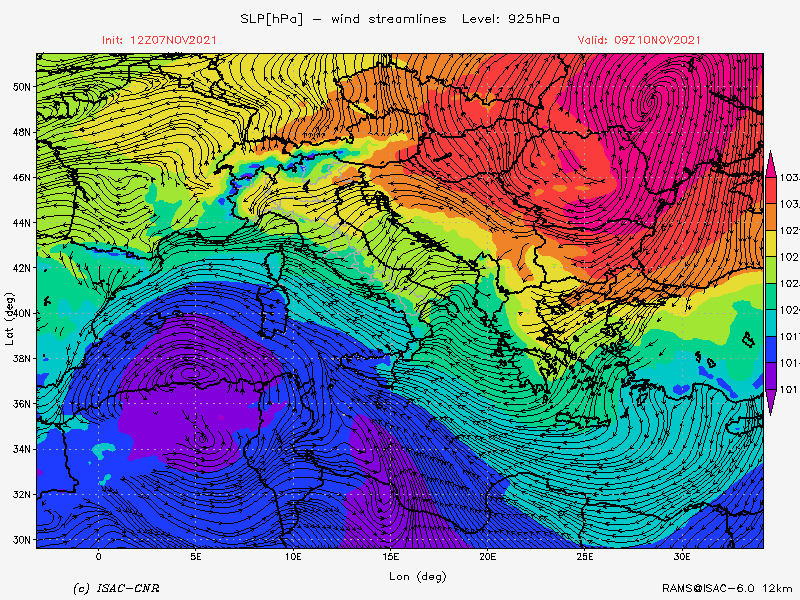Click the '44N' latitude label

[x=21, y=223]
